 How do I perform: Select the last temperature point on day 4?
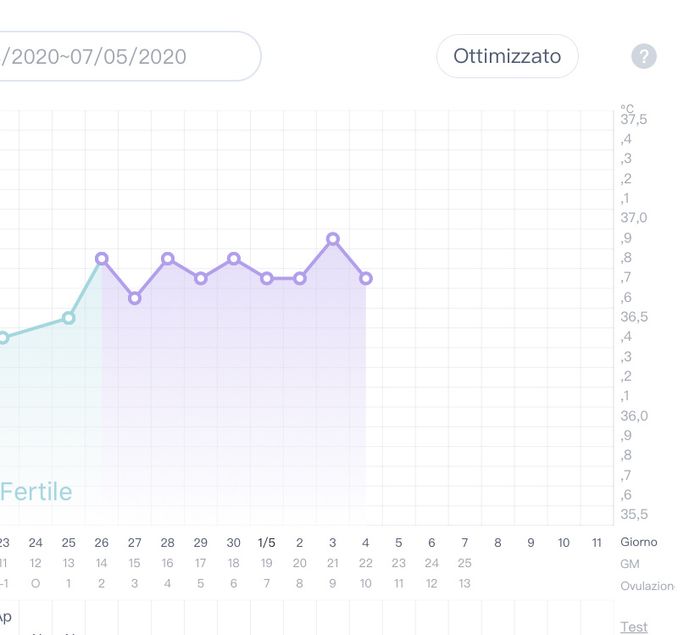[x=366, y=278]
